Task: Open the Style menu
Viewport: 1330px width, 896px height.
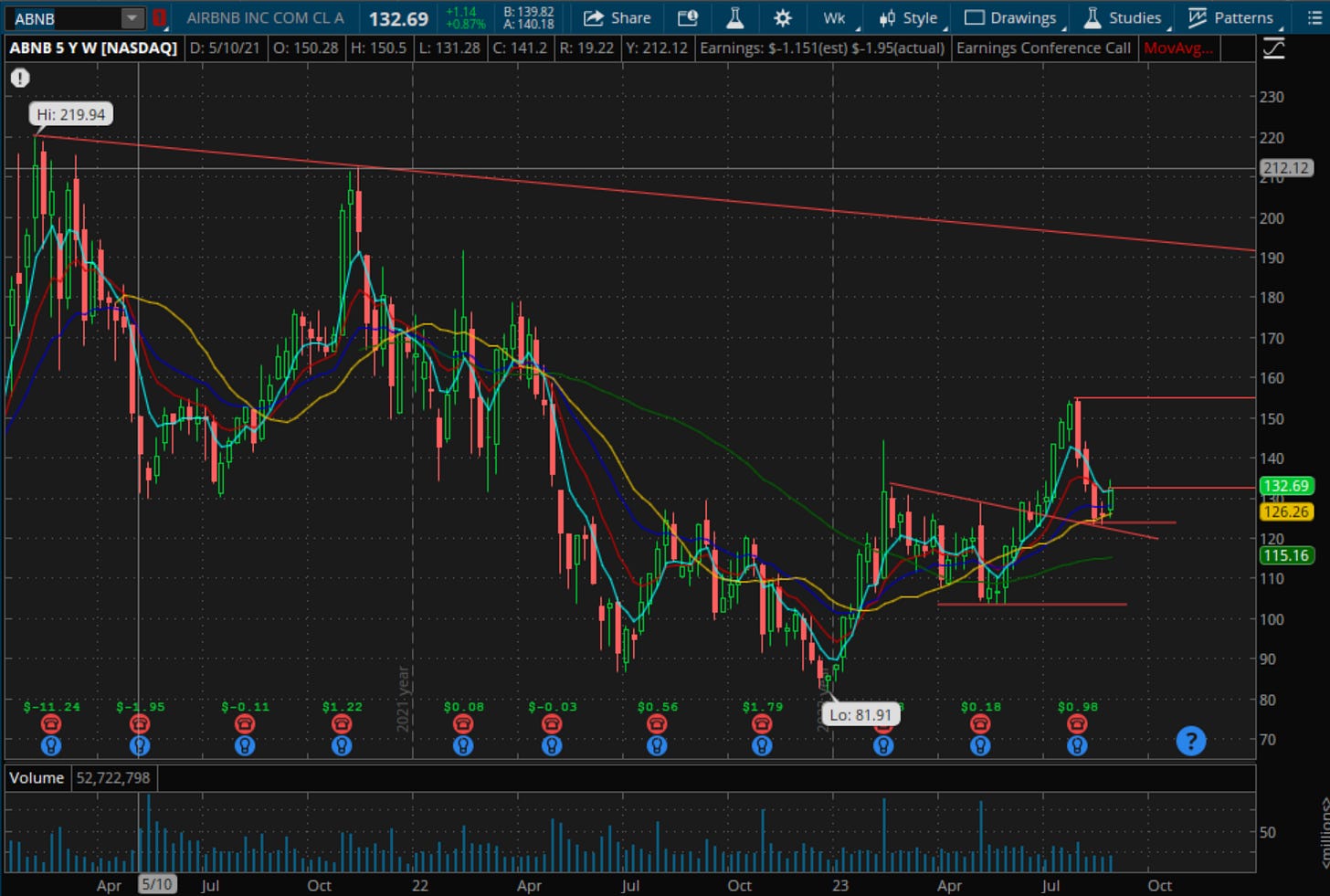Action: tap(910, 18)
